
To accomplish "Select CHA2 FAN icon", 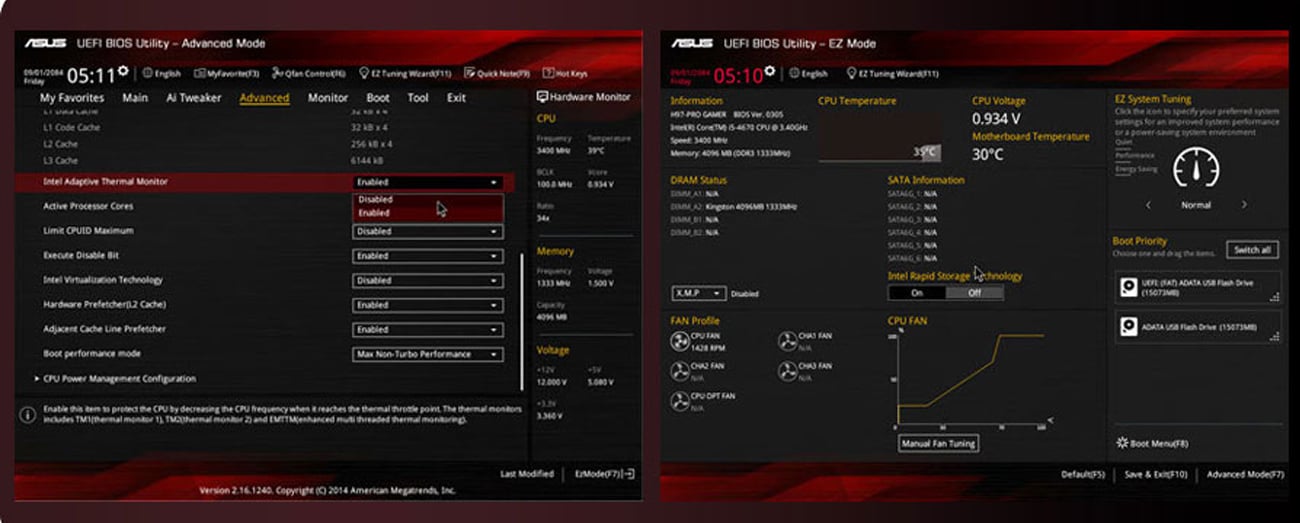I will pyautogui.click(x=679, y=372).
